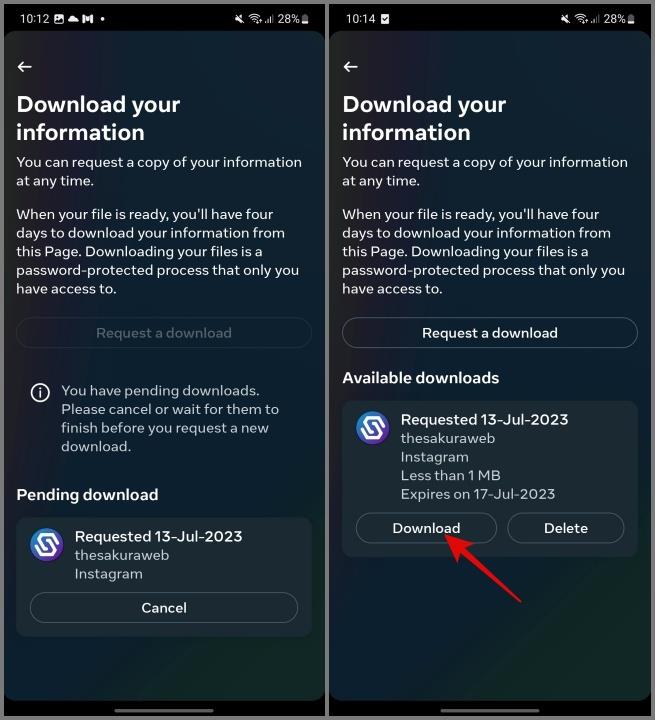Delete the available download
The image size is (655, 720).
tap(565, 528)
